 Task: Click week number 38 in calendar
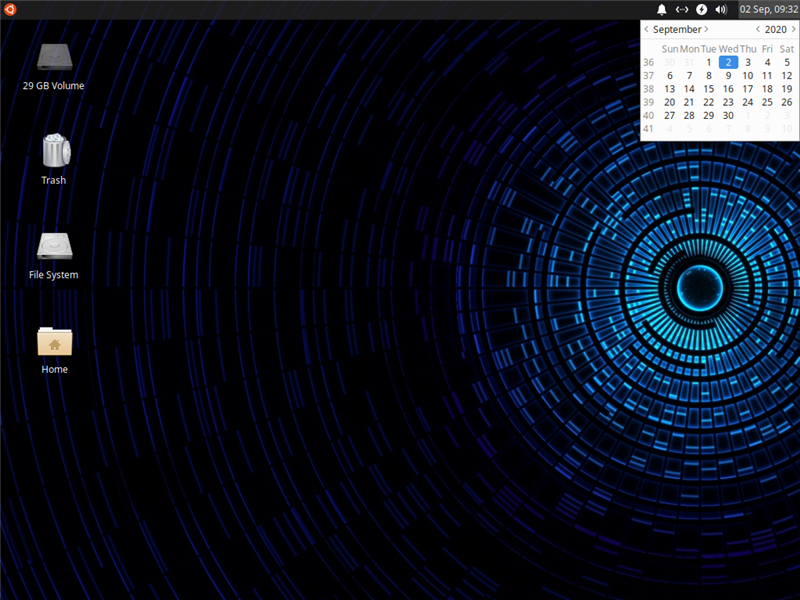tap(648, 89)
